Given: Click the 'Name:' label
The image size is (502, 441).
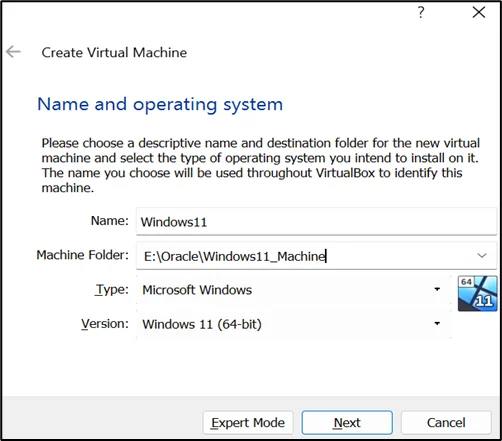Looking at the screenshot, I should click(x=110, y=221).
